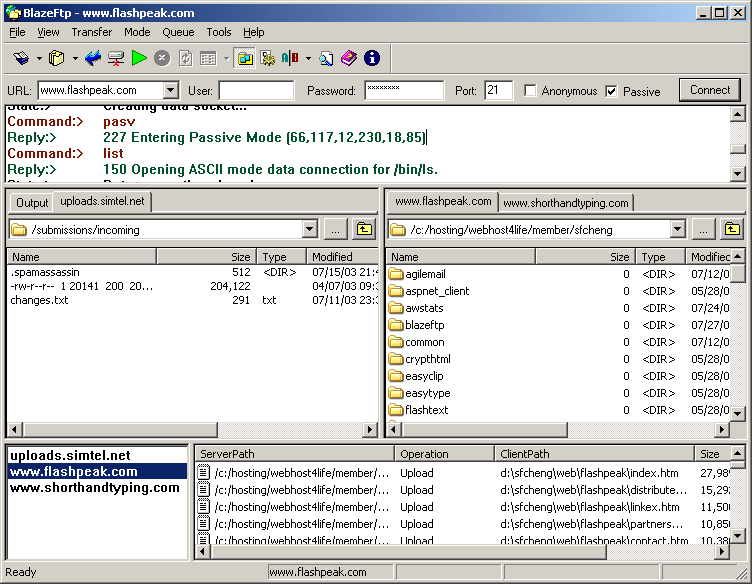Click the disconnect server icon with red X

click(x=116, y=59)
